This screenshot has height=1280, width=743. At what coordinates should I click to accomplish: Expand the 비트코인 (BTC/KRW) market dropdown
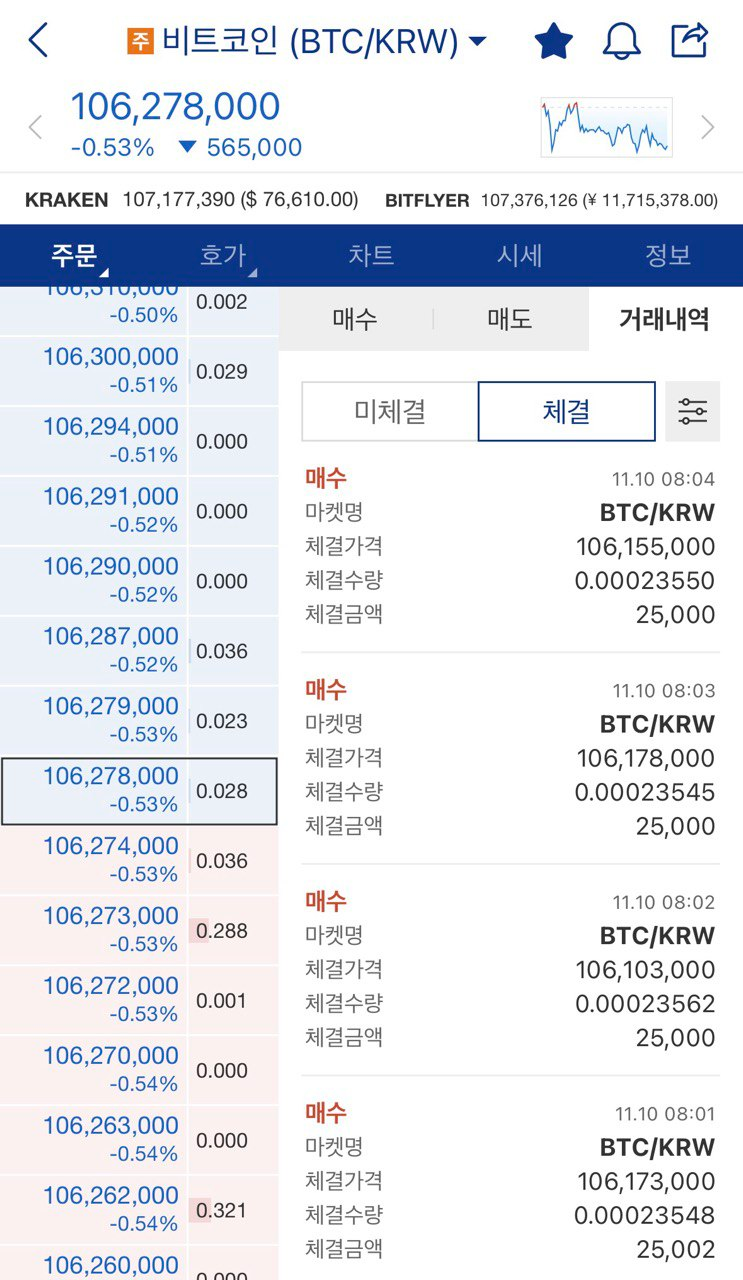306,41
